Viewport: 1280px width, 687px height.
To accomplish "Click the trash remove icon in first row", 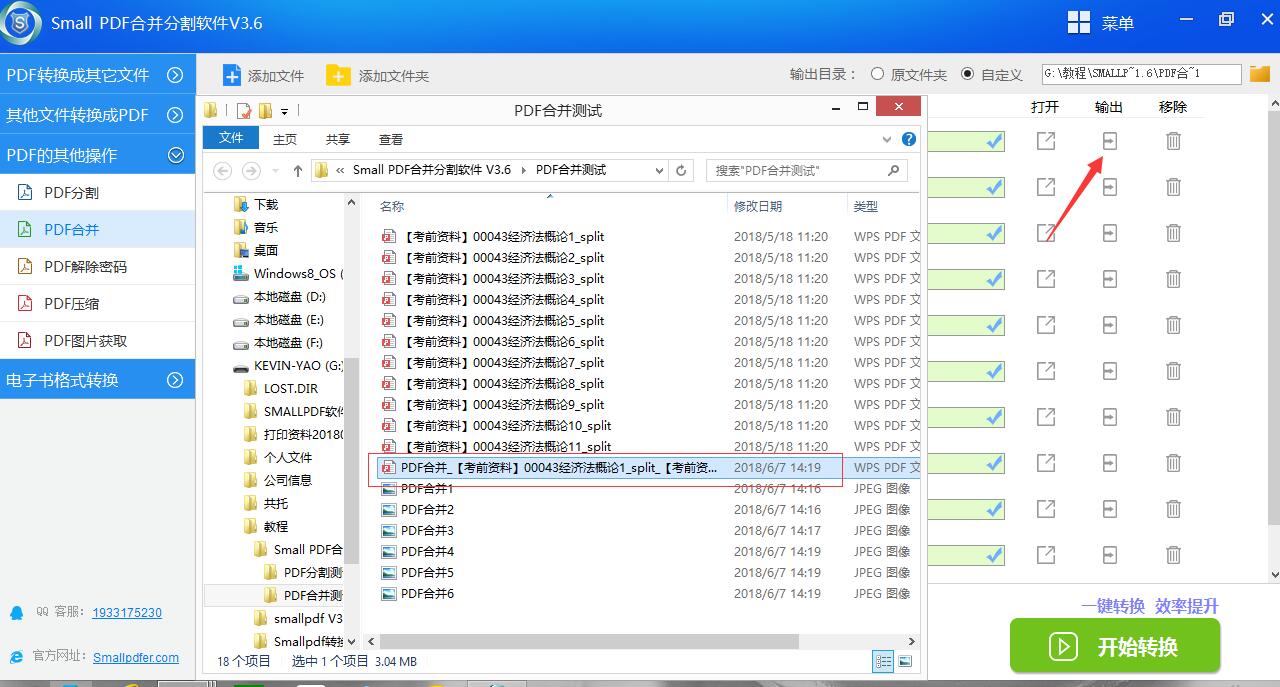I will [1173, 141].
